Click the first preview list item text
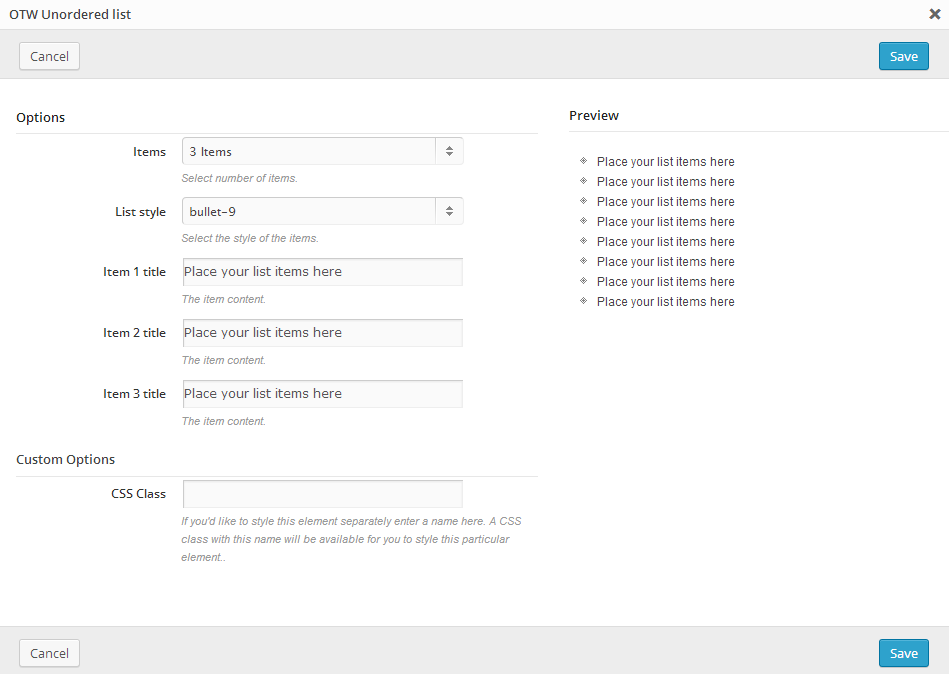This screenshot has width=949, height=674. pyautogui.click(x=665, y=162)
